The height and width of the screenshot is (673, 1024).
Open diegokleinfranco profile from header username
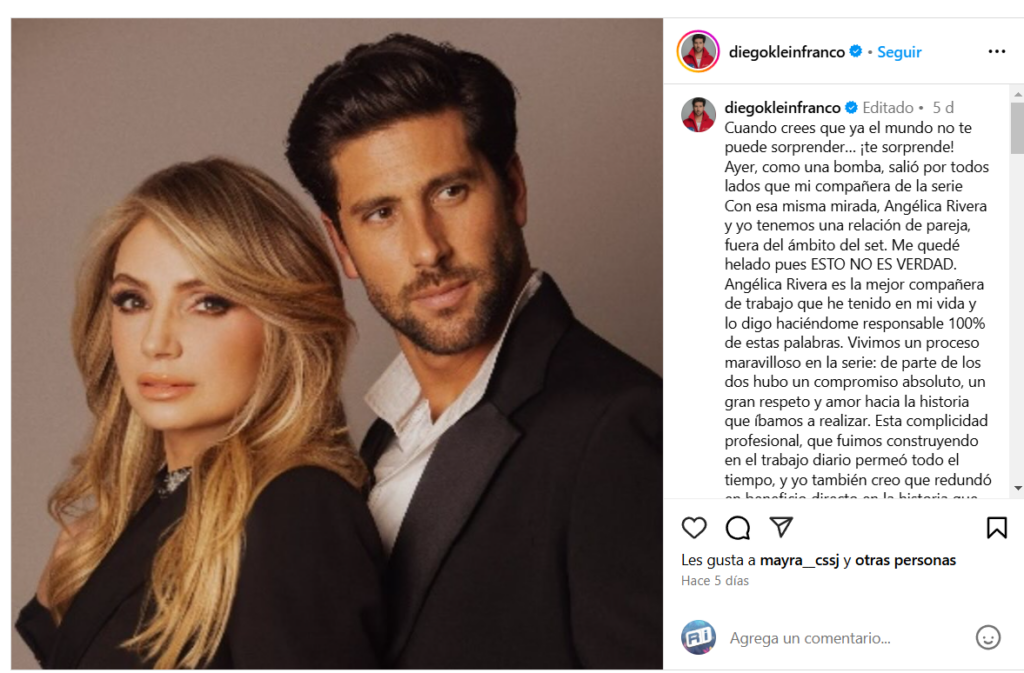pos(786,52)
